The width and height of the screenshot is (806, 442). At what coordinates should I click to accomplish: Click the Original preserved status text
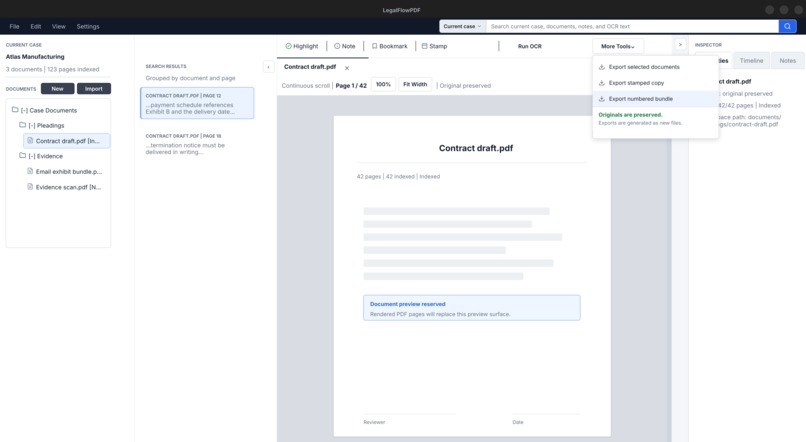[x=465, y=85]
